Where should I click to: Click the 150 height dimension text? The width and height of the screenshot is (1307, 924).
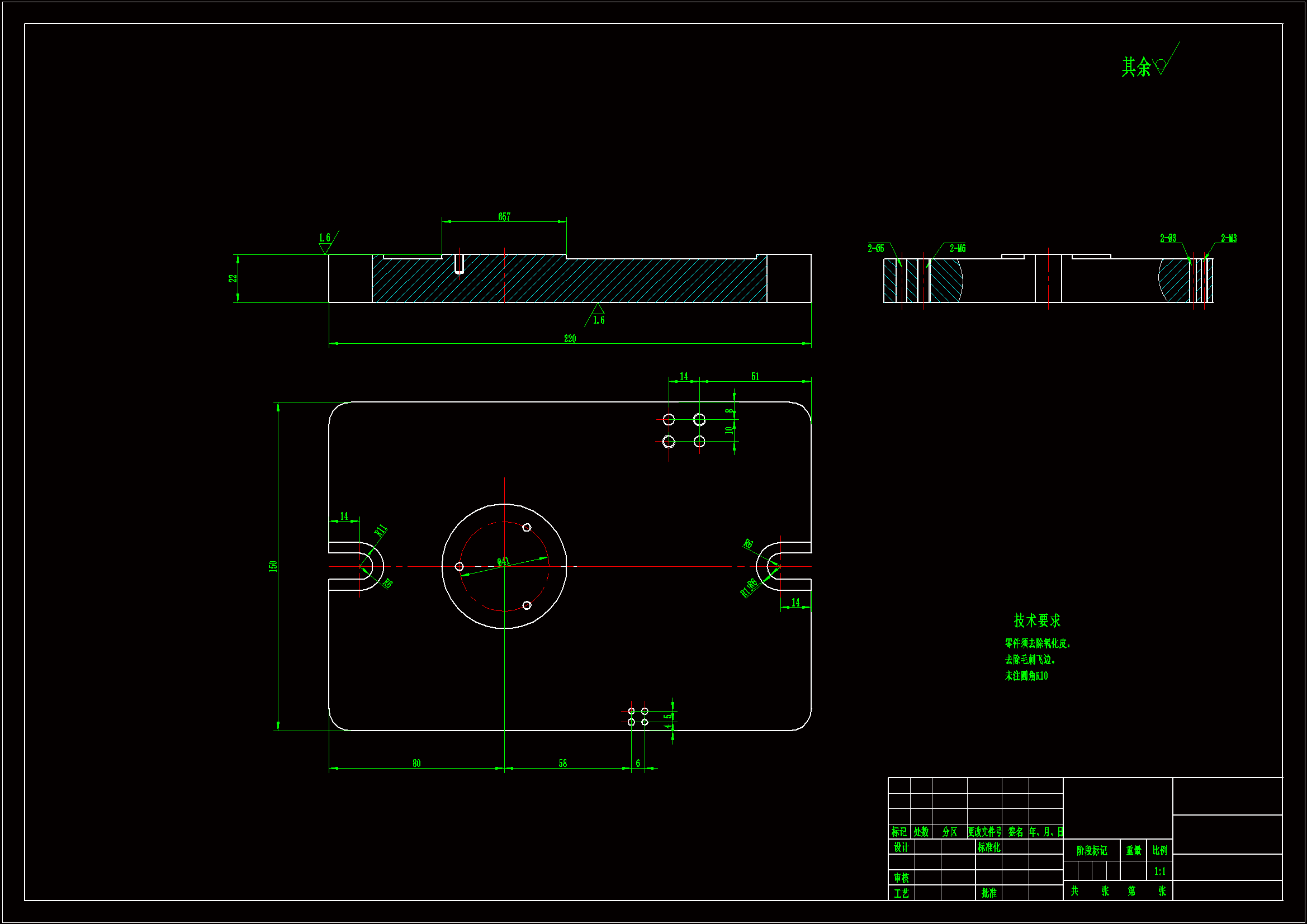click(x=273, y=566)
